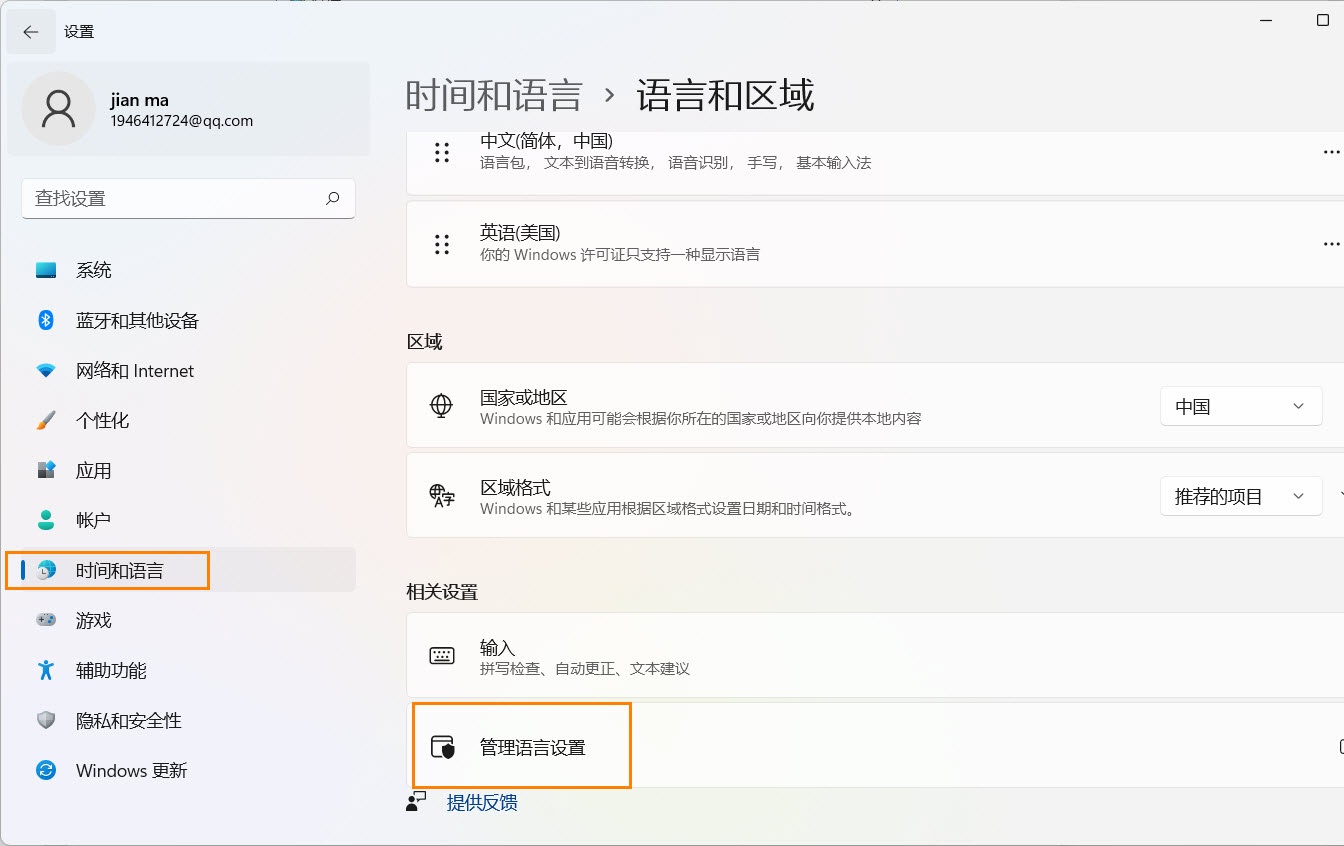
Task: Click the search magnifier icon
Action: tap(333, 198)
